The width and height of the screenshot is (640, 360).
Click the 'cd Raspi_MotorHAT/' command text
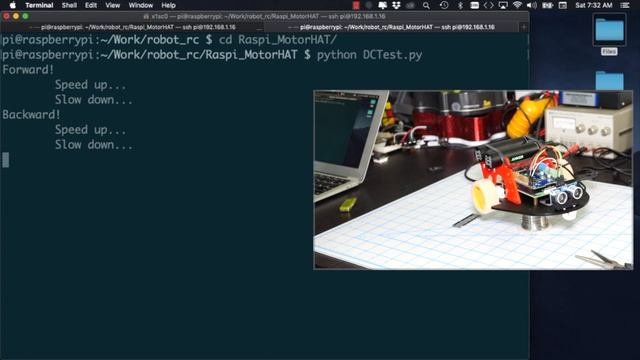278,40
